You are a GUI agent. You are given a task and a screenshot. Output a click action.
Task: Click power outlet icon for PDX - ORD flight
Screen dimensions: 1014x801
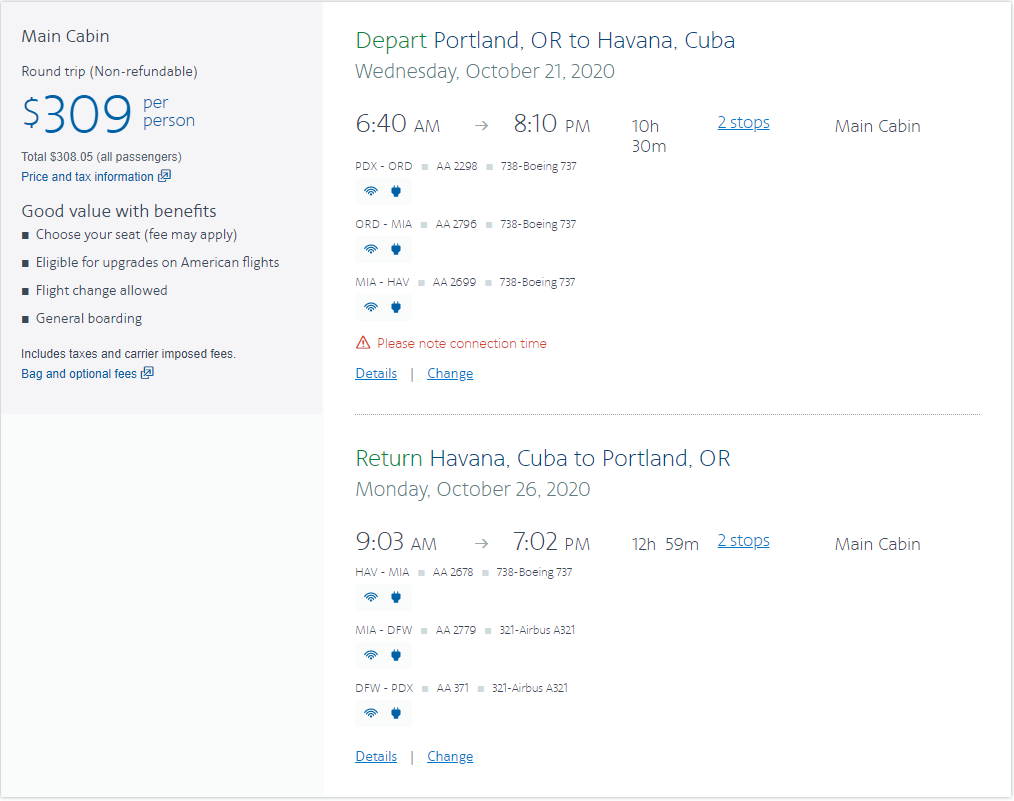(x=396, y=191)
